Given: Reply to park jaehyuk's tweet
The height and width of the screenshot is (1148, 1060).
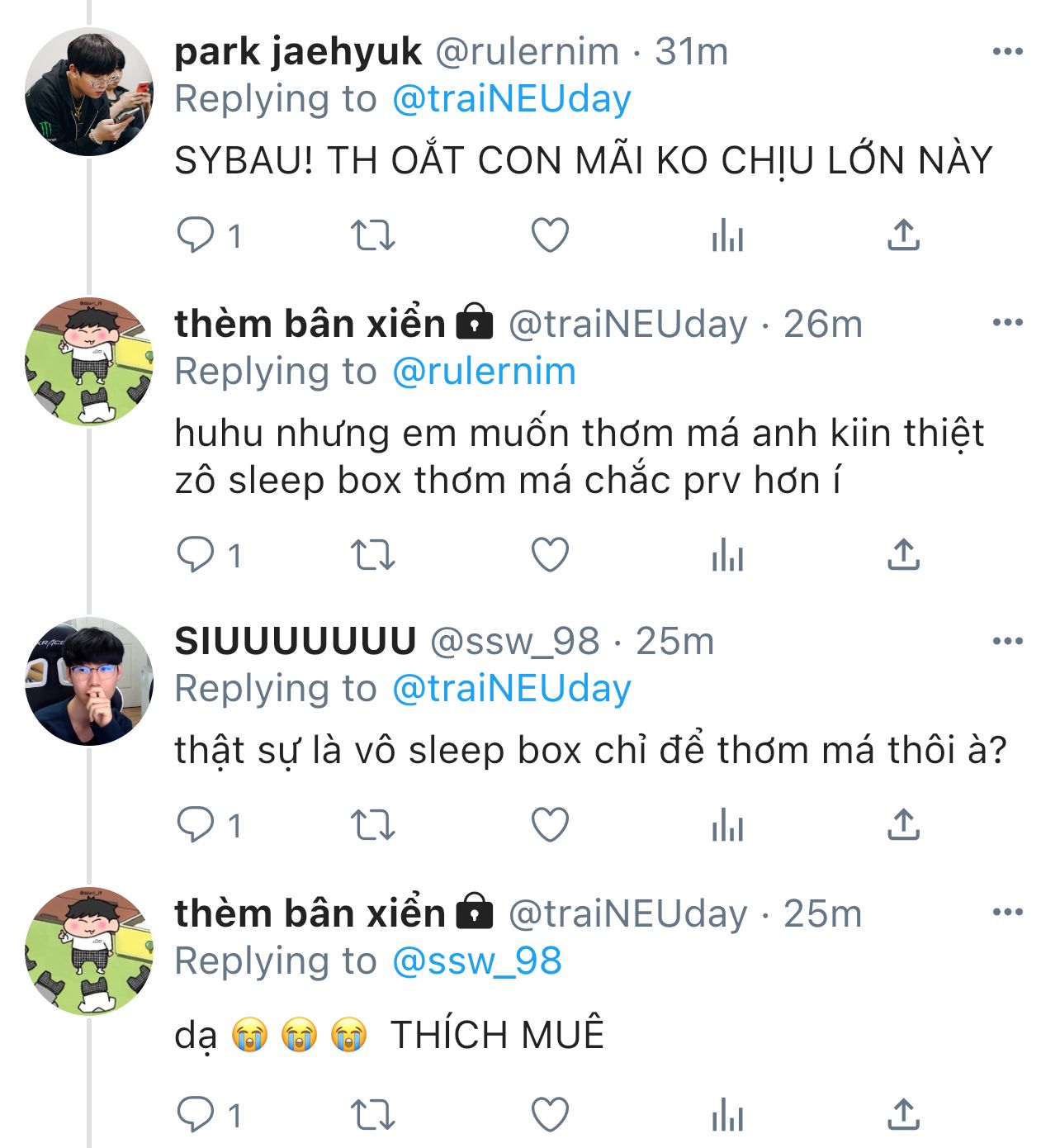Looking at the screenshot, I should click(196, 236).
